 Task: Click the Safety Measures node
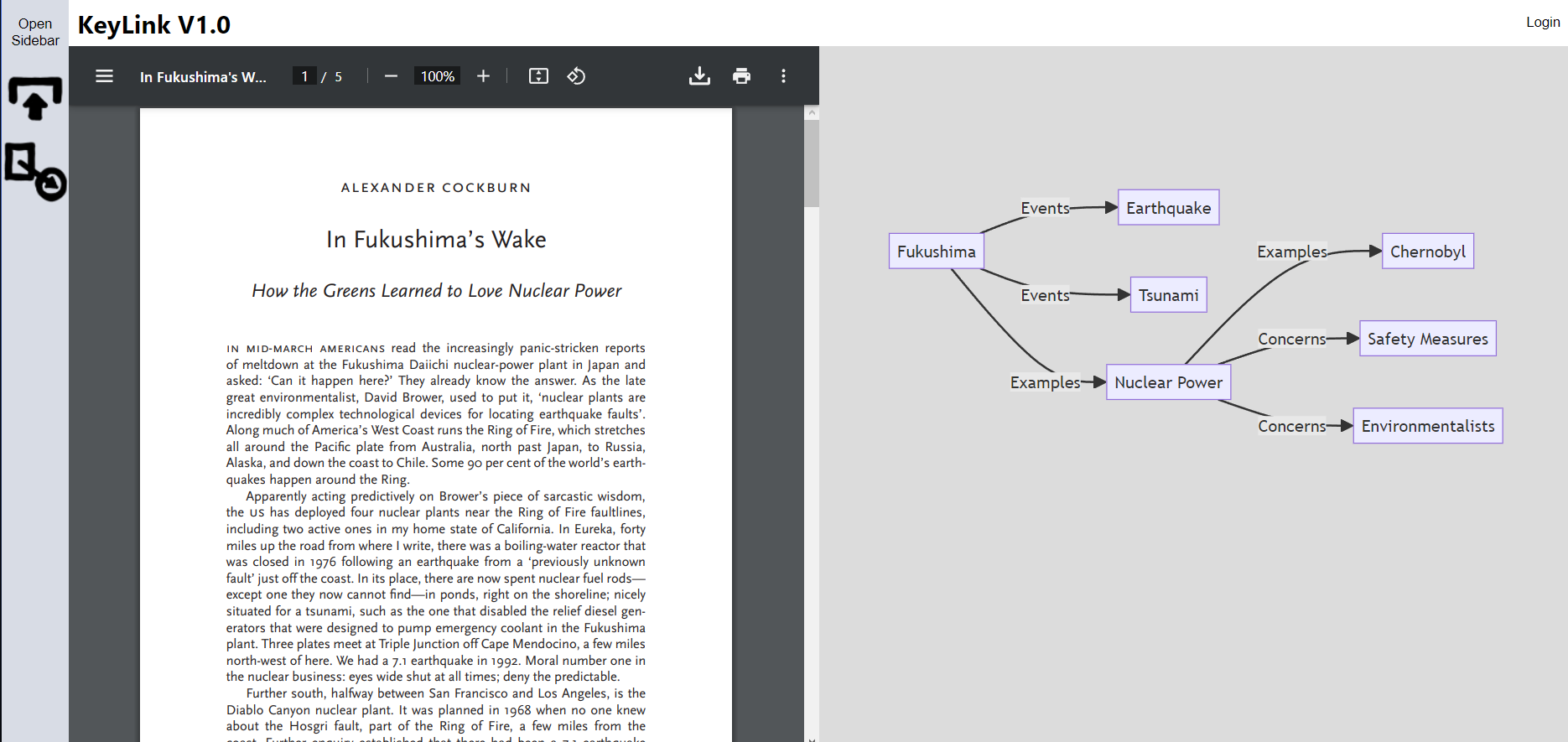pos(1427,339)
